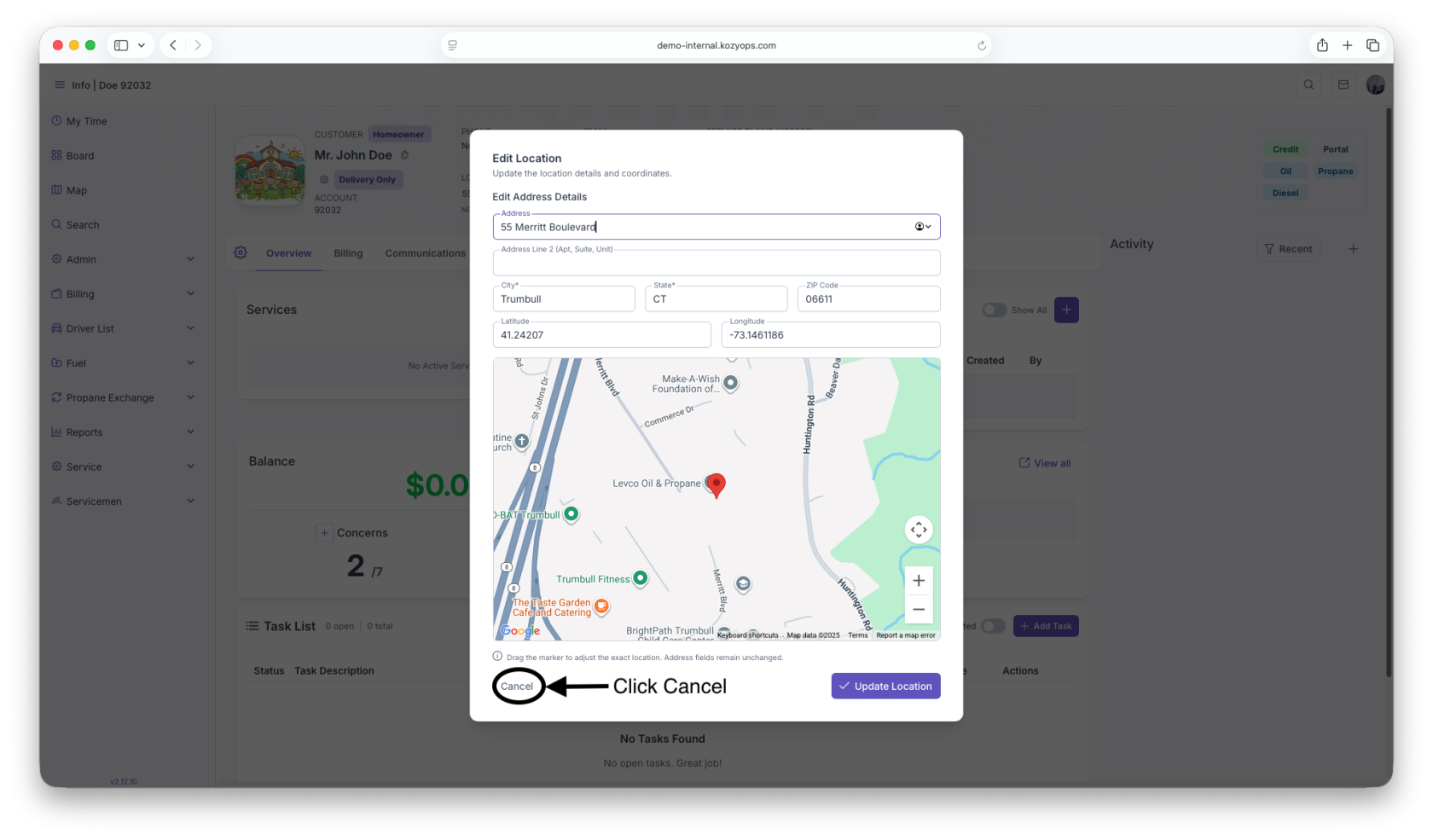Click Safari share icon in toolbar
The image size is (1433, 840).
click(x=1322, y=45)
